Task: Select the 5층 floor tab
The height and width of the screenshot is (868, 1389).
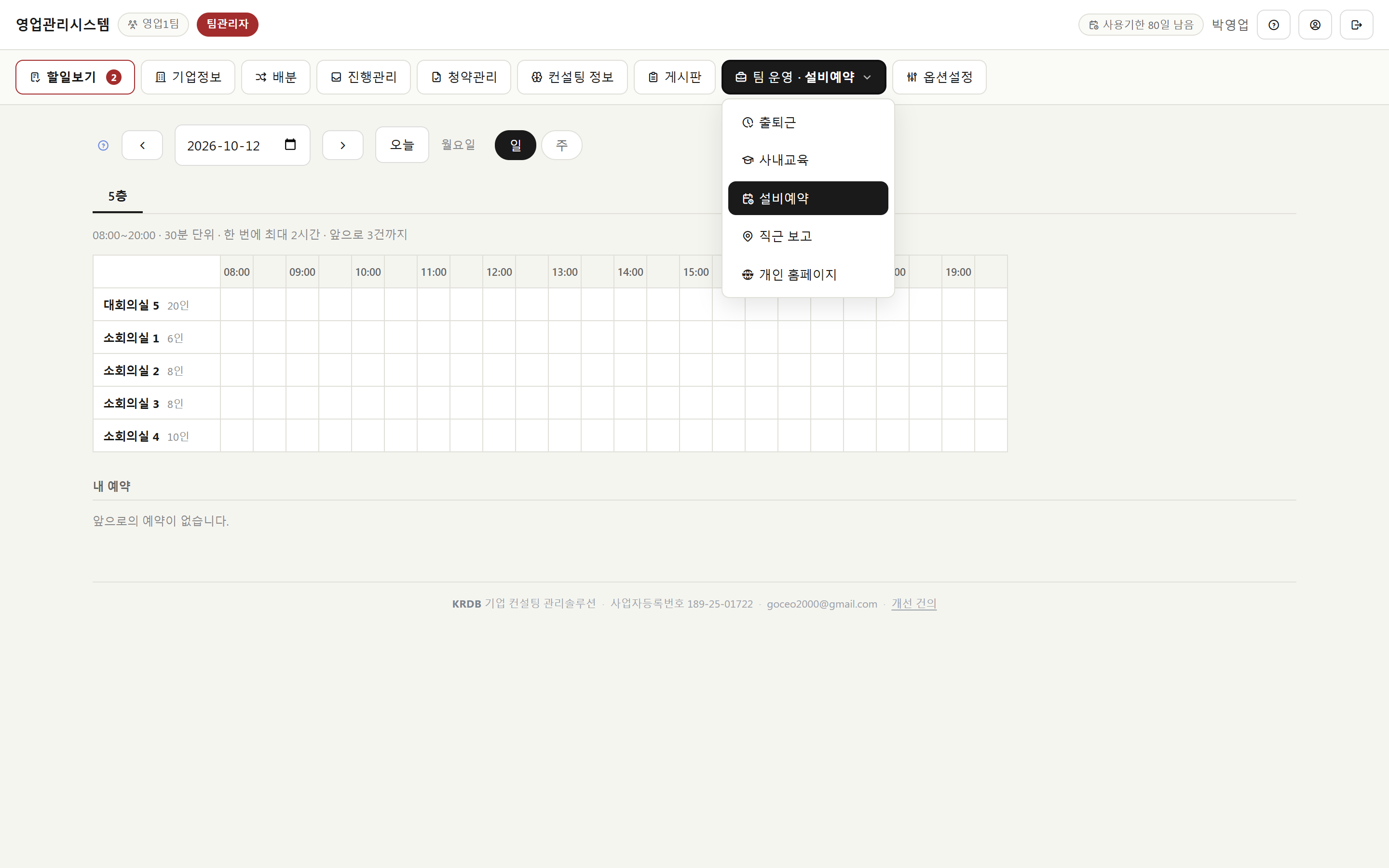Action: coord(118,196)
